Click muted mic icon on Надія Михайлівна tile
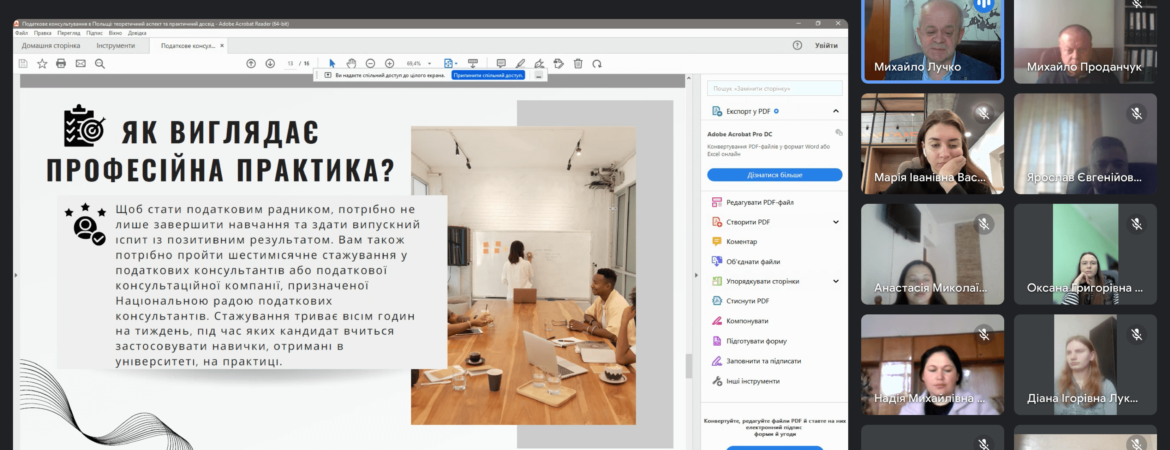The image size is (1170, 450). coord(984,334)
